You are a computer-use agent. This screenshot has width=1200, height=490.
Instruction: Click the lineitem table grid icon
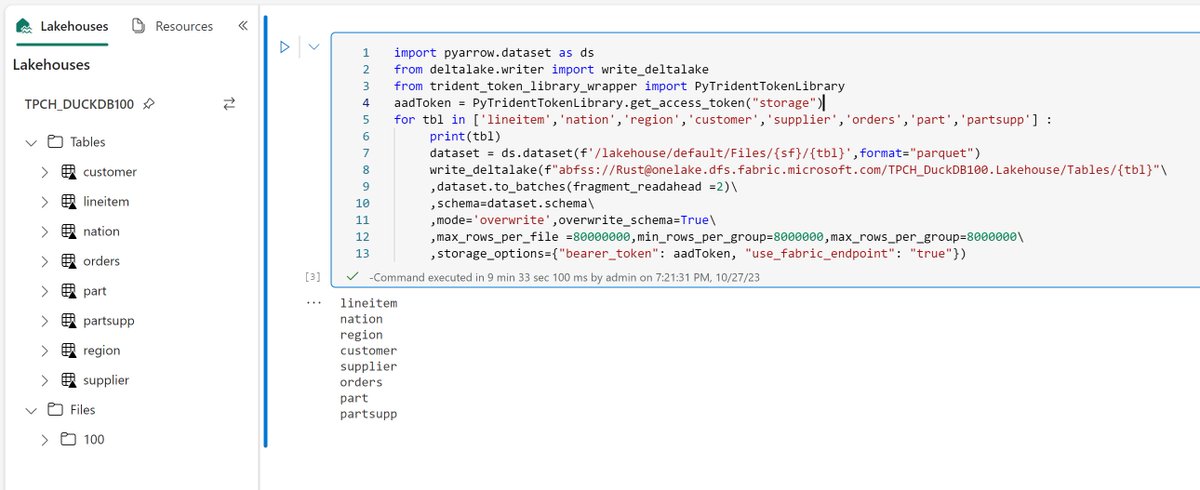[x=69, y=202]
